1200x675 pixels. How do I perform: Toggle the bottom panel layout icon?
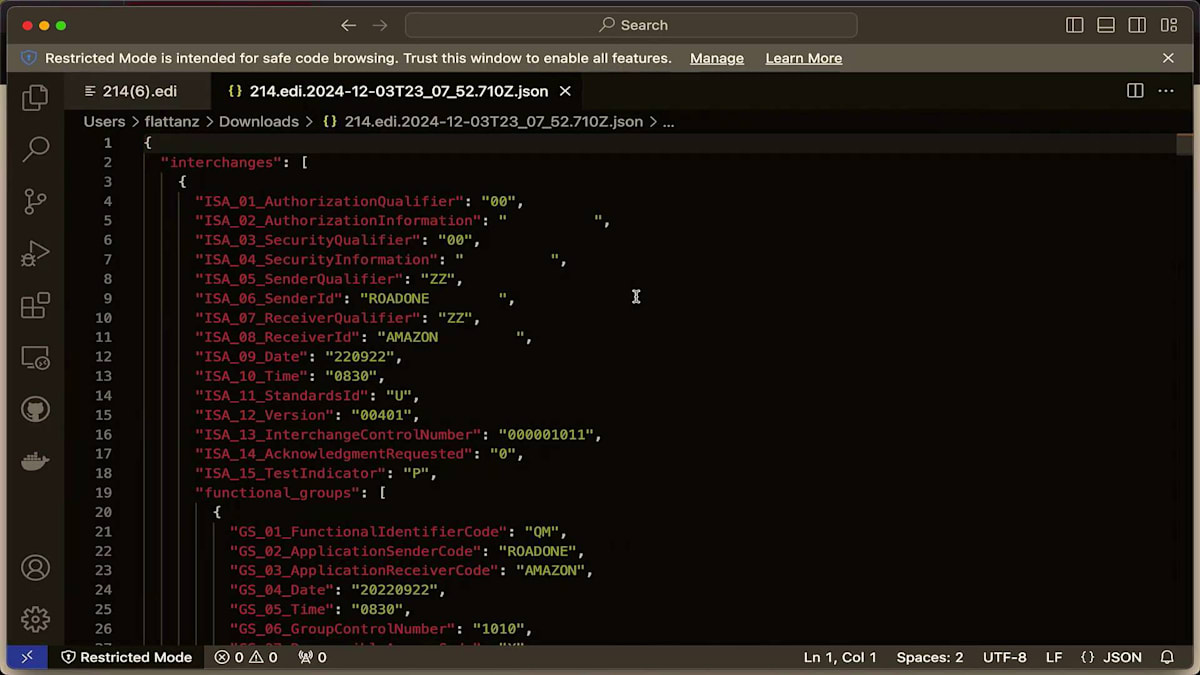[x=1106, y=25]
